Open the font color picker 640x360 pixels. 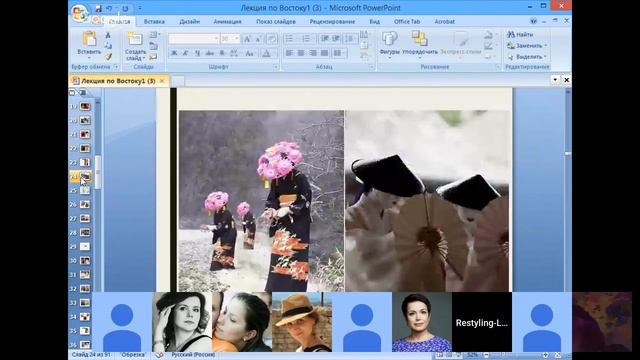coord(267,53)
